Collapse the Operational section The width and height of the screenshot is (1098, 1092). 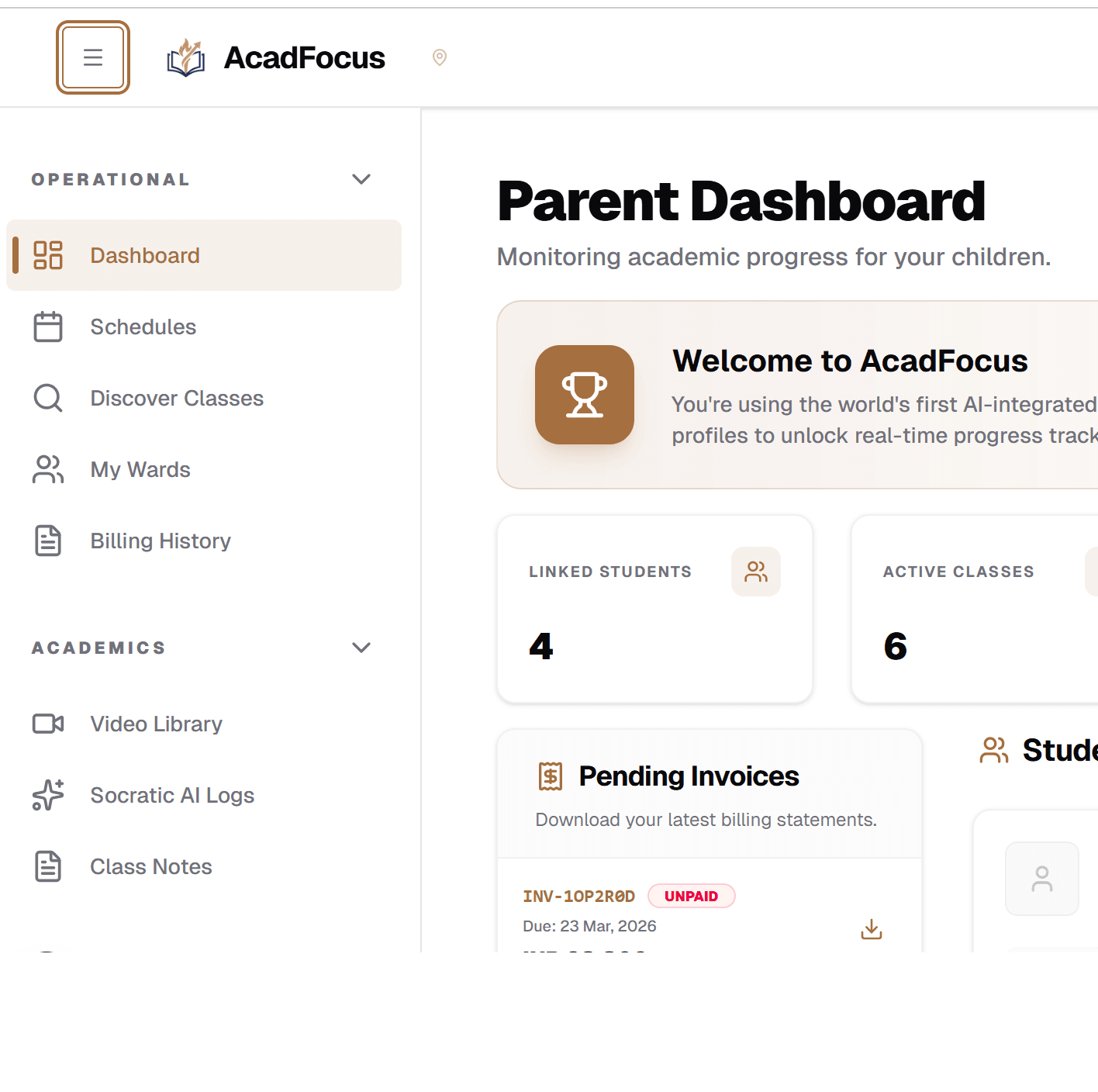[x=361, y=179]
